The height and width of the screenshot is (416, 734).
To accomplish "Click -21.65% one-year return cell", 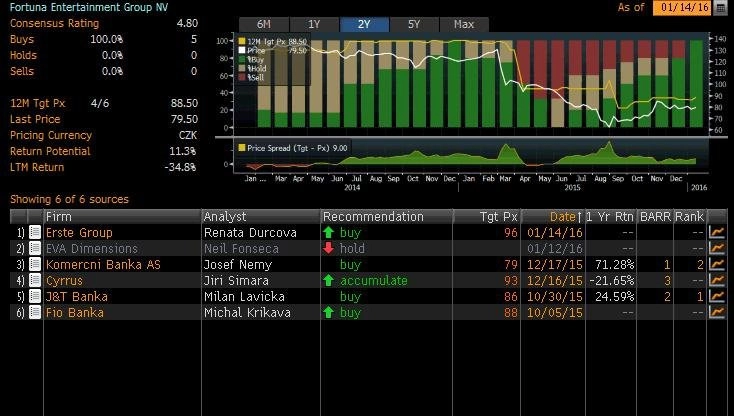I will click(612, 280).
